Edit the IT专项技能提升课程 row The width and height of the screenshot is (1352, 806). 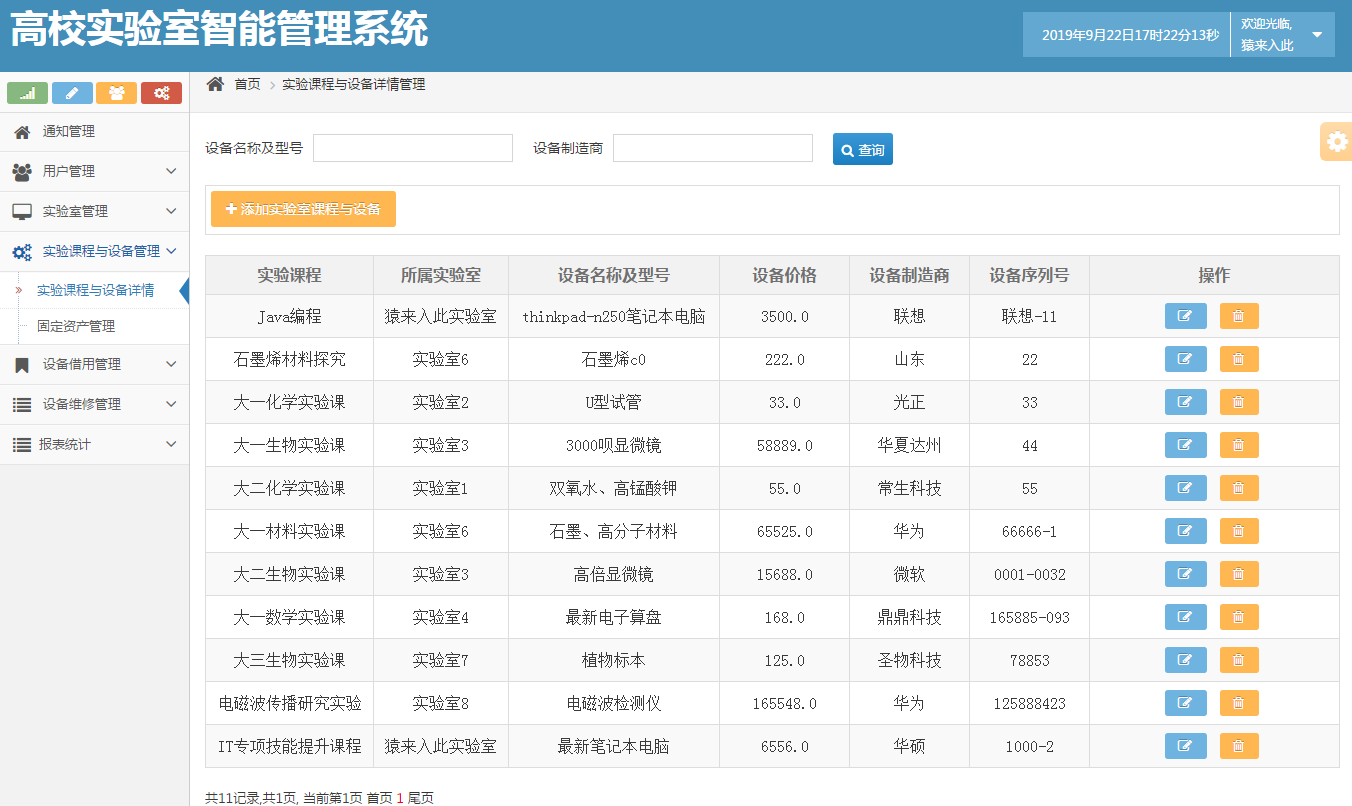(x=1186, y=746)
